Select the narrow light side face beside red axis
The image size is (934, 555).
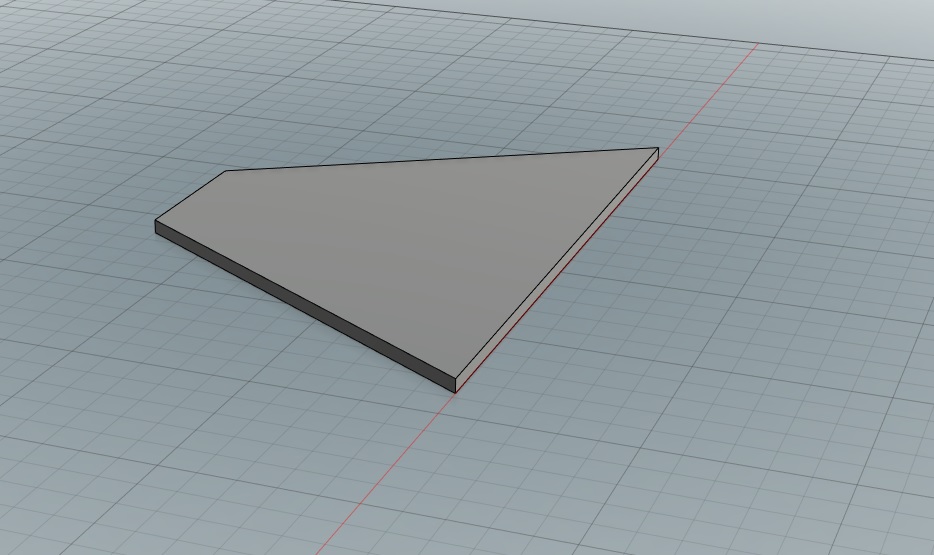coord(557,270)
